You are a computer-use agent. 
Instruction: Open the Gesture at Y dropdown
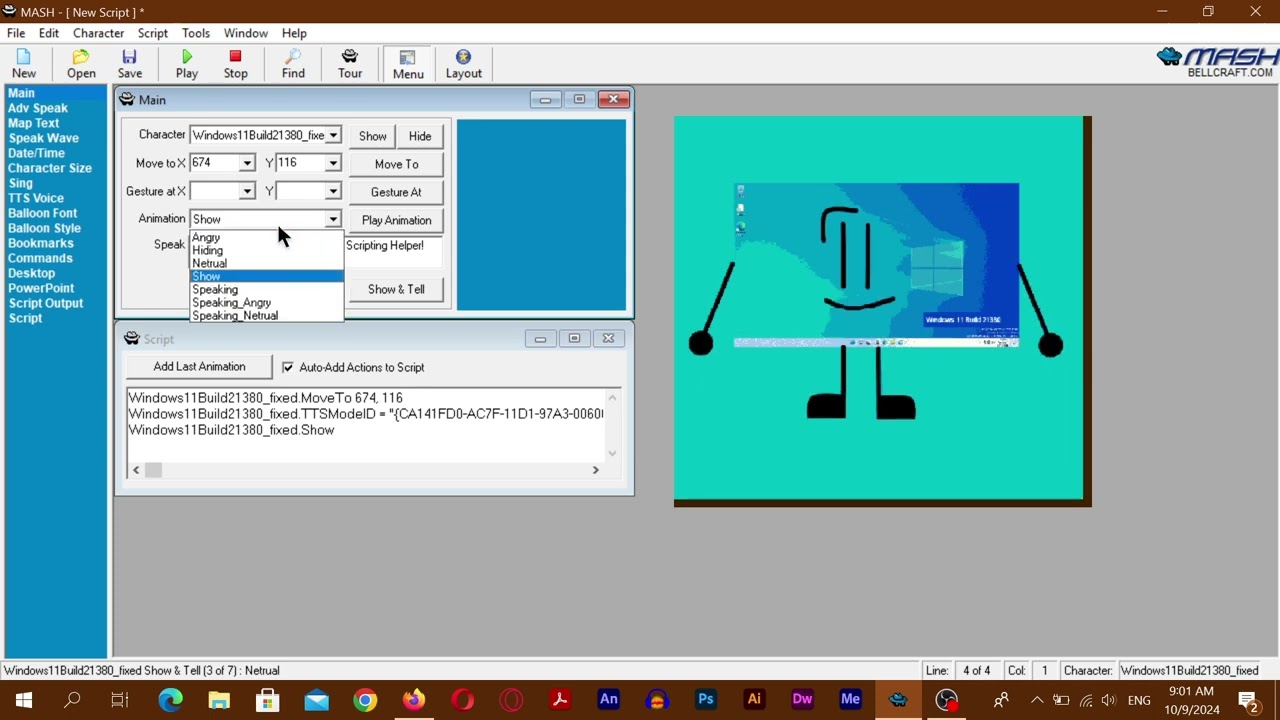(333, 191)
